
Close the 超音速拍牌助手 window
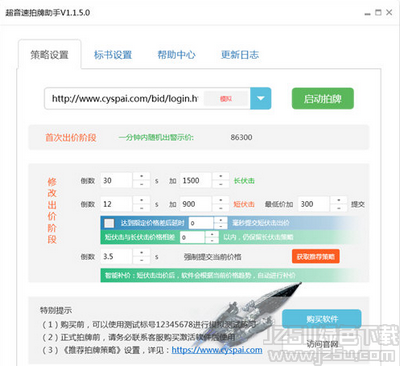(389, 13)
